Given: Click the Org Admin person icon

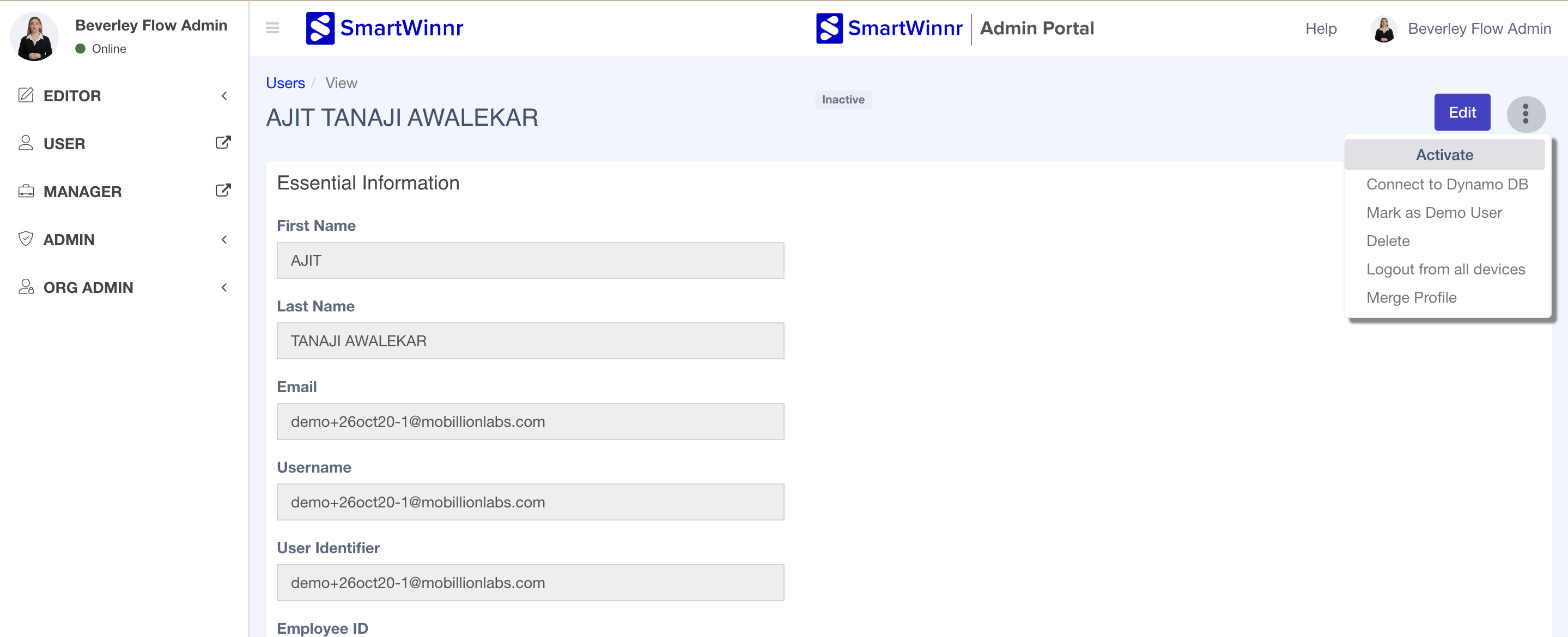Looking at the screenshot, I should click(26, 286).
